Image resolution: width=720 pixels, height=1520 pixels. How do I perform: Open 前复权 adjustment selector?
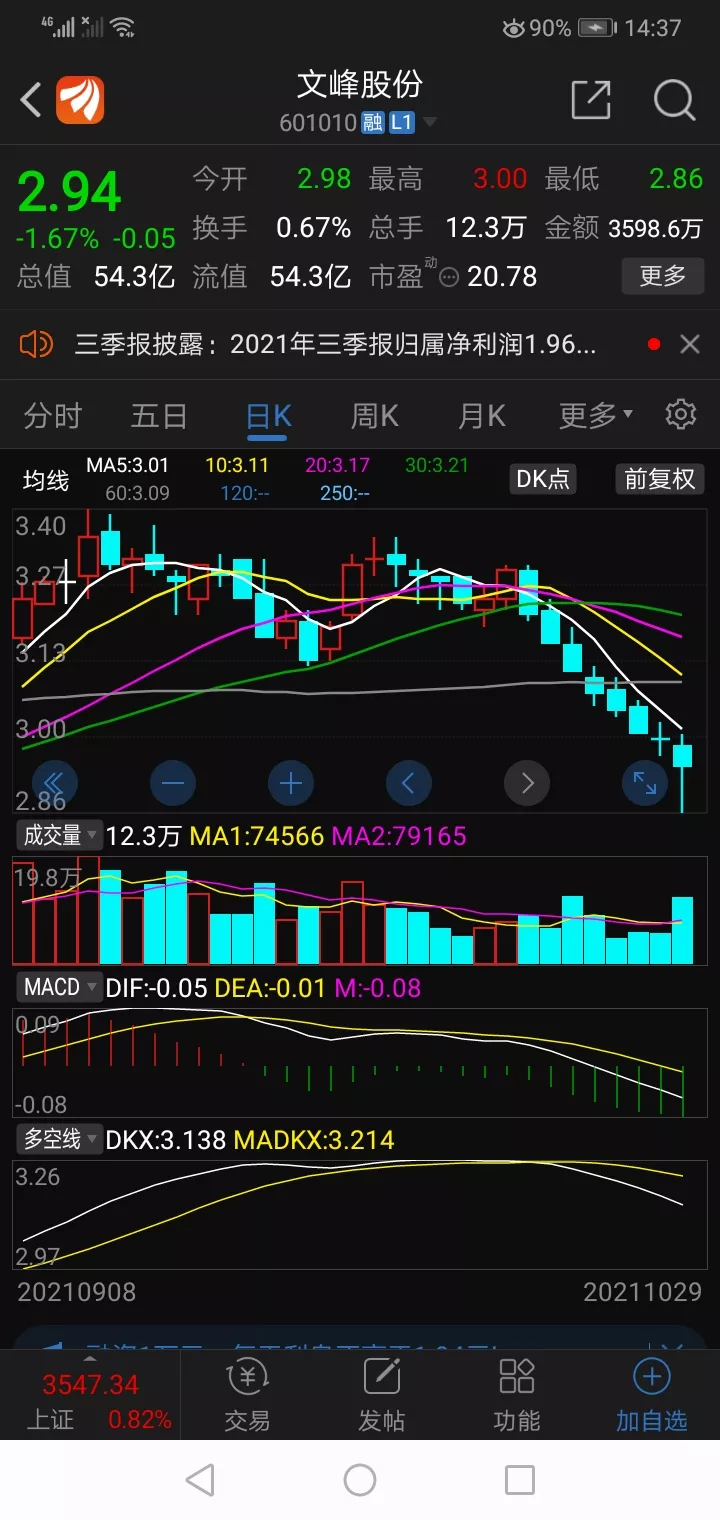coord(659,479)
